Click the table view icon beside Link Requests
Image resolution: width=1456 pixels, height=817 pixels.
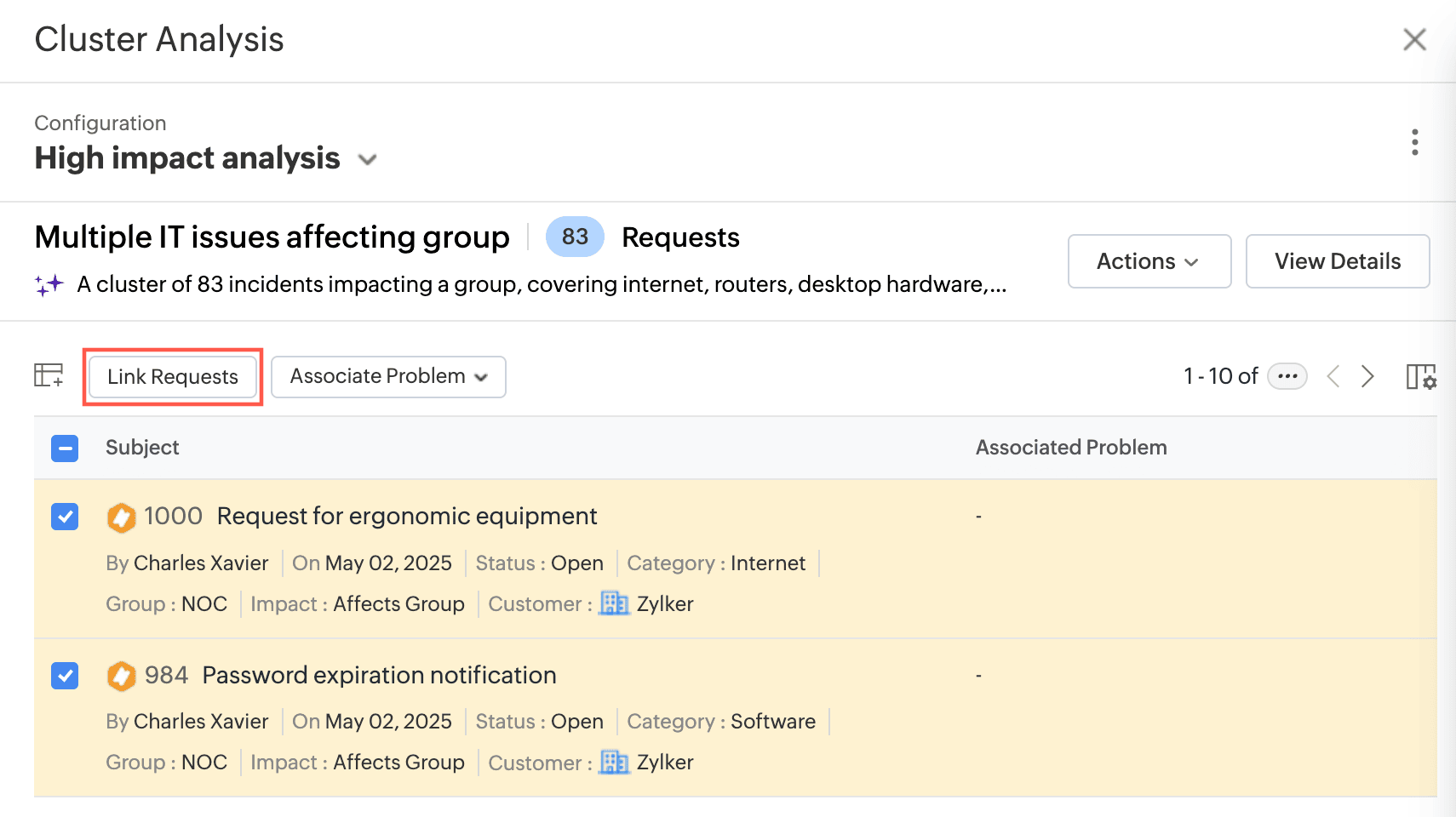49,375
